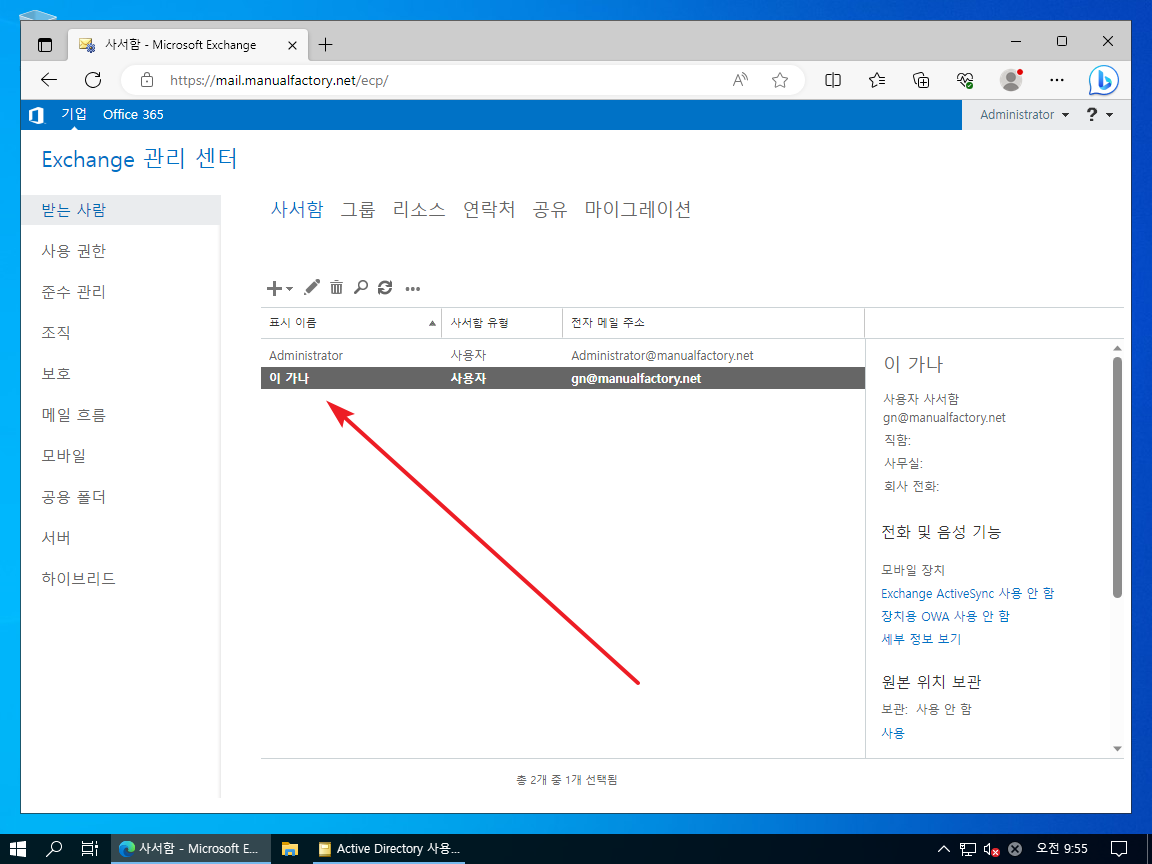Image resolution: width=1152 pixels, height=864 pixels.
Task: Click the magnifier search icon in mailbox toolbar
Action: 360,287
